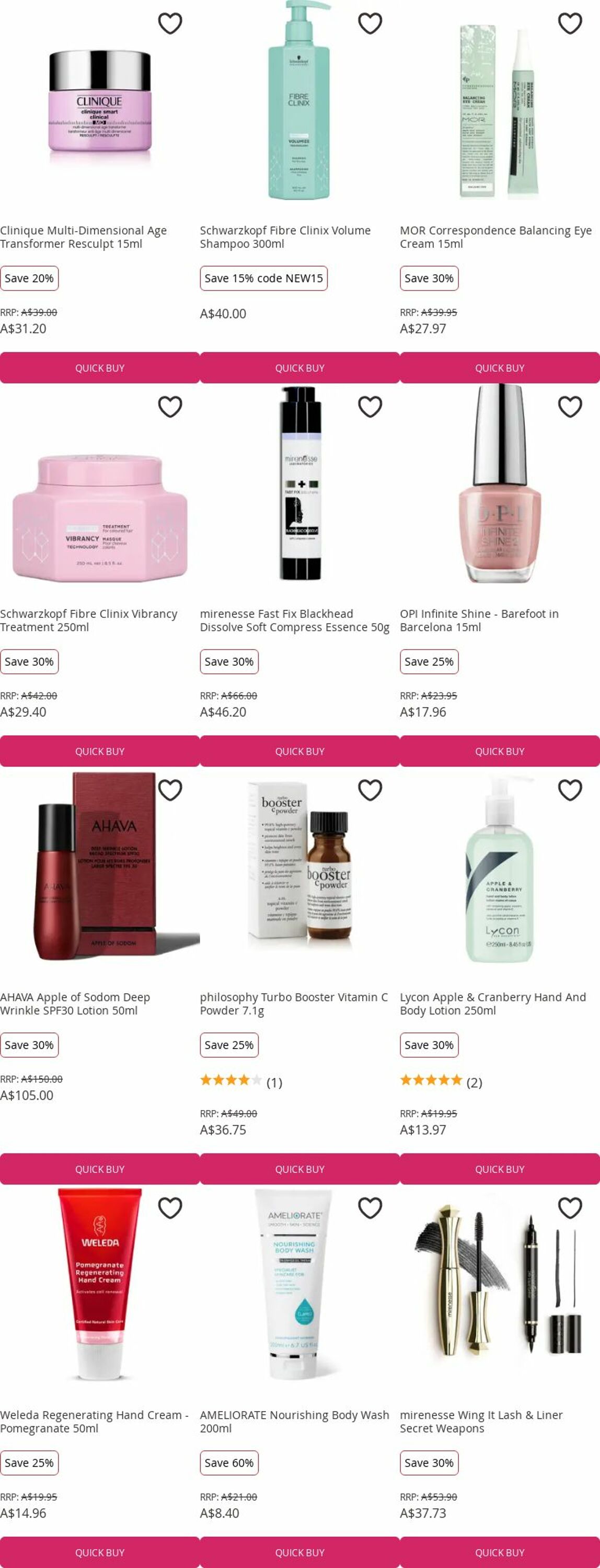Tap heart on Schwarzkopf Vibrancy Treatment
The image size is (600, 1568).
coord(170,407)
